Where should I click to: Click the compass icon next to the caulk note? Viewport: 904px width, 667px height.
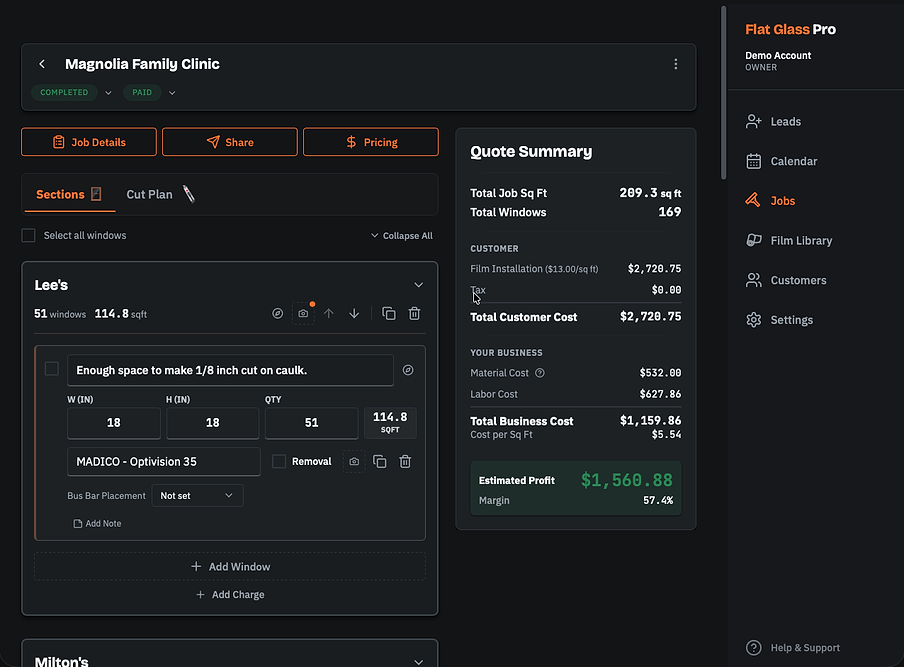(x=408, y=370)
